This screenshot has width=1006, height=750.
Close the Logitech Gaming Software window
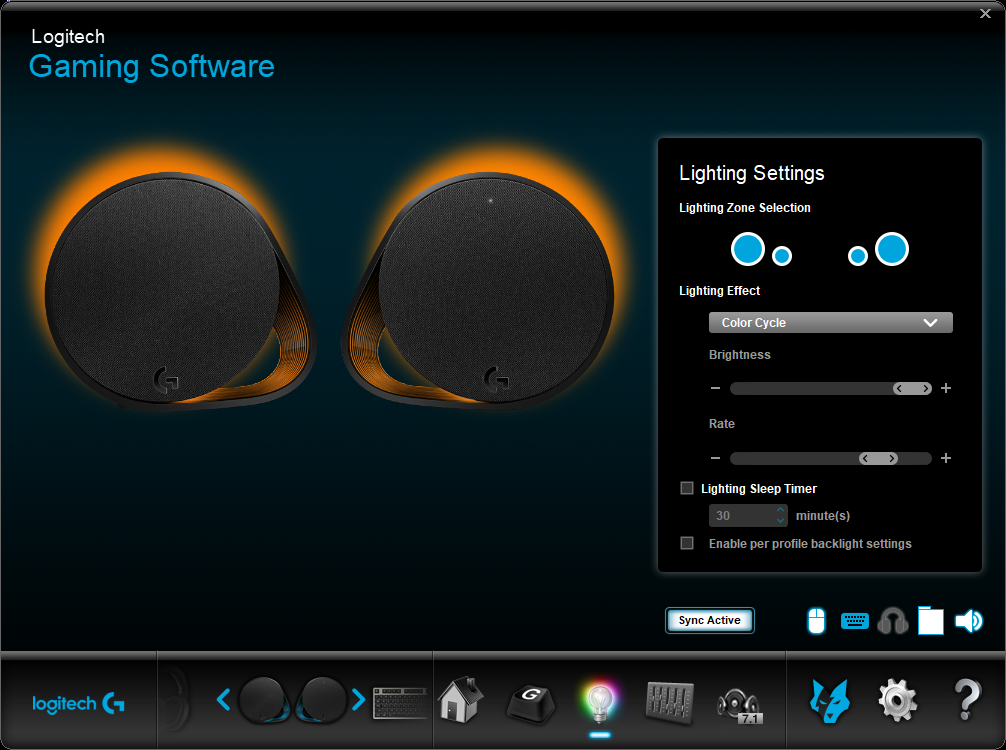click(x=985, y=13)
